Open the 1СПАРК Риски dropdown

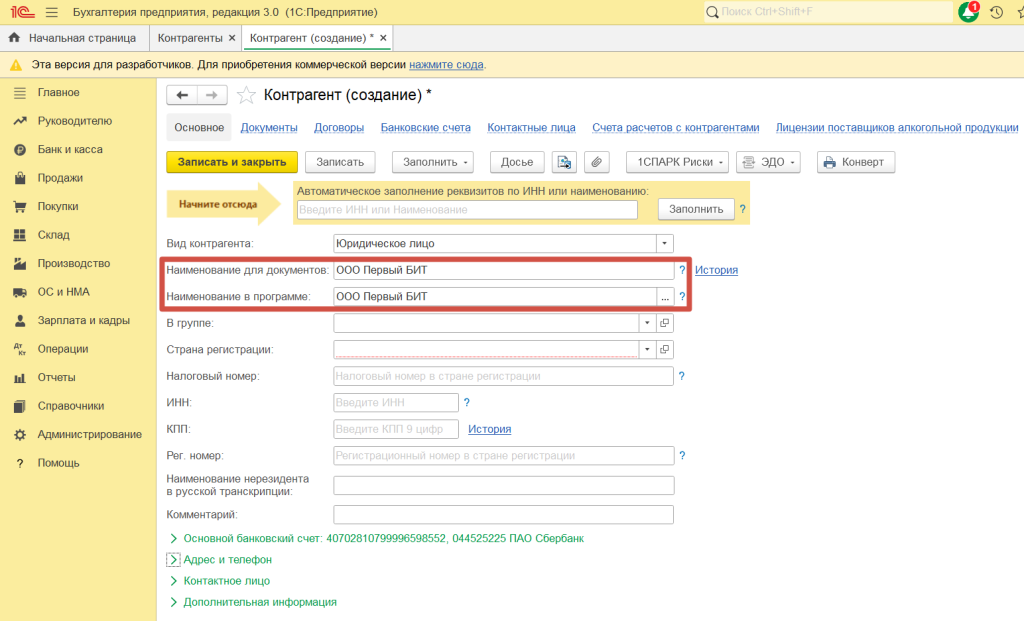676,162
